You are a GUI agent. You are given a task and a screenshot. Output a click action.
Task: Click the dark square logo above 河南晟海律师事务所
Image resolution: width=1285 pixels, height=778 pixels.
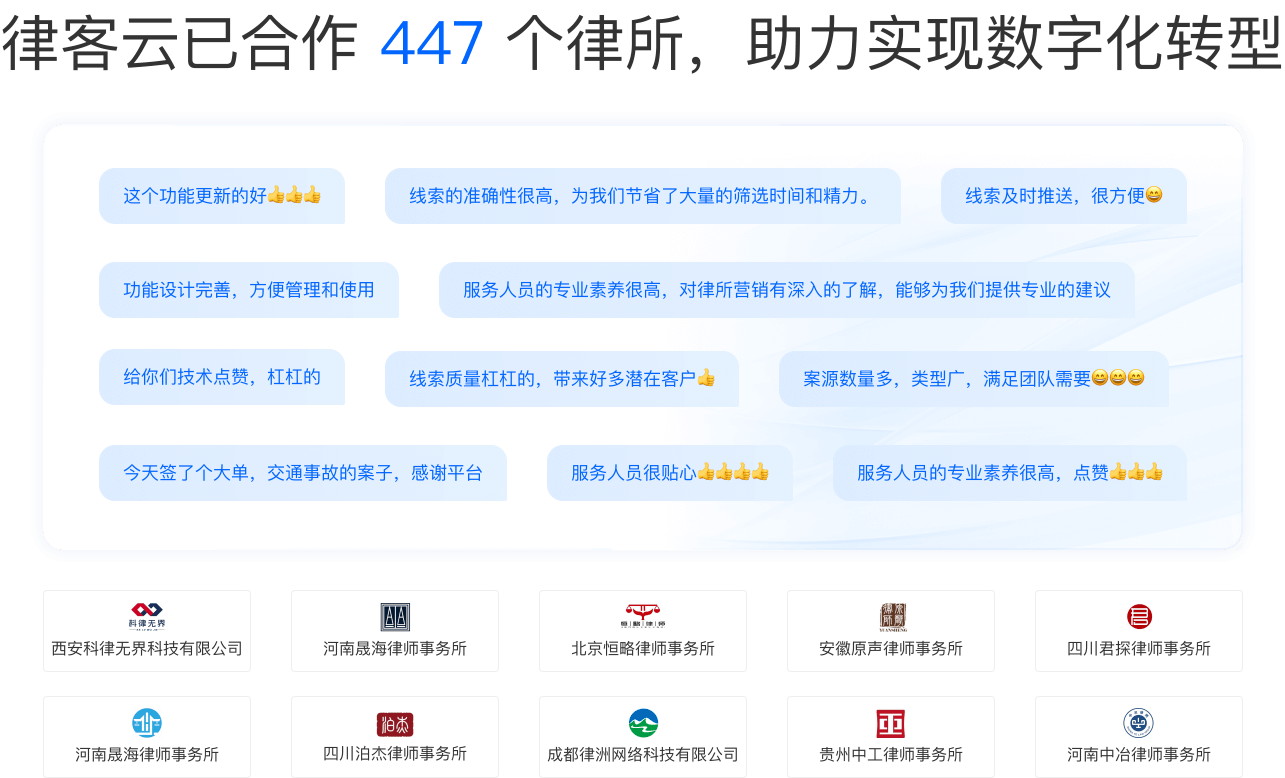coord(395,617)
